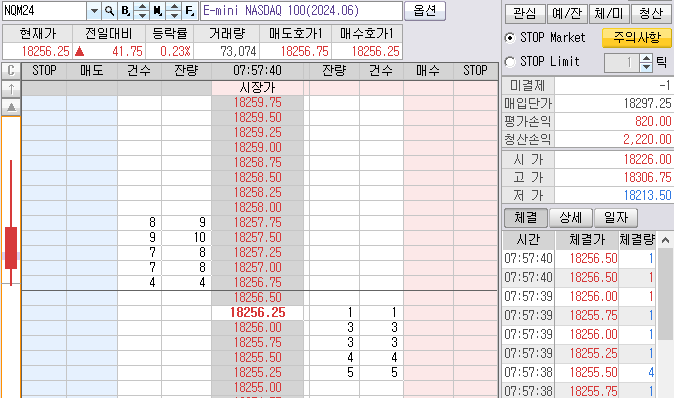This screenshot has width=674, height=398.
Task: Step down arrow right of B button
Action: [141, 15]
